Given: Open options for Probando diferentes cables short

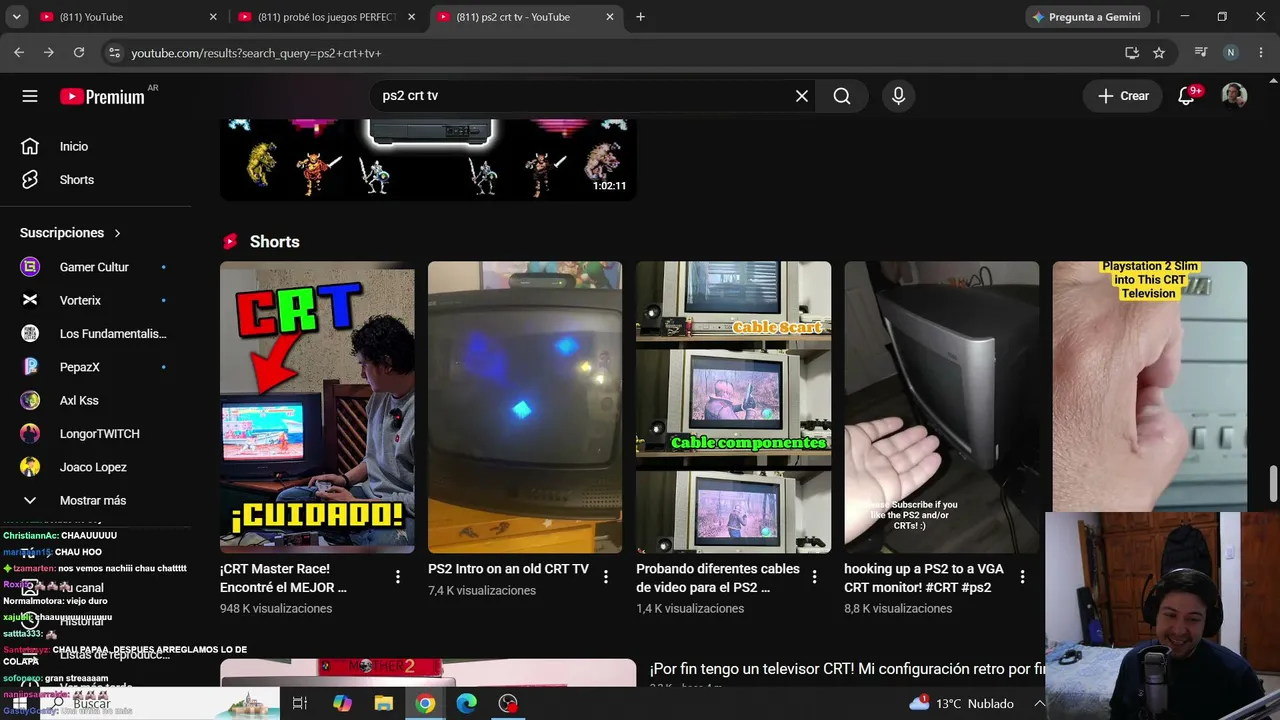Looking at the screenshot, I should pyautogui.click(x=814, y=577).
